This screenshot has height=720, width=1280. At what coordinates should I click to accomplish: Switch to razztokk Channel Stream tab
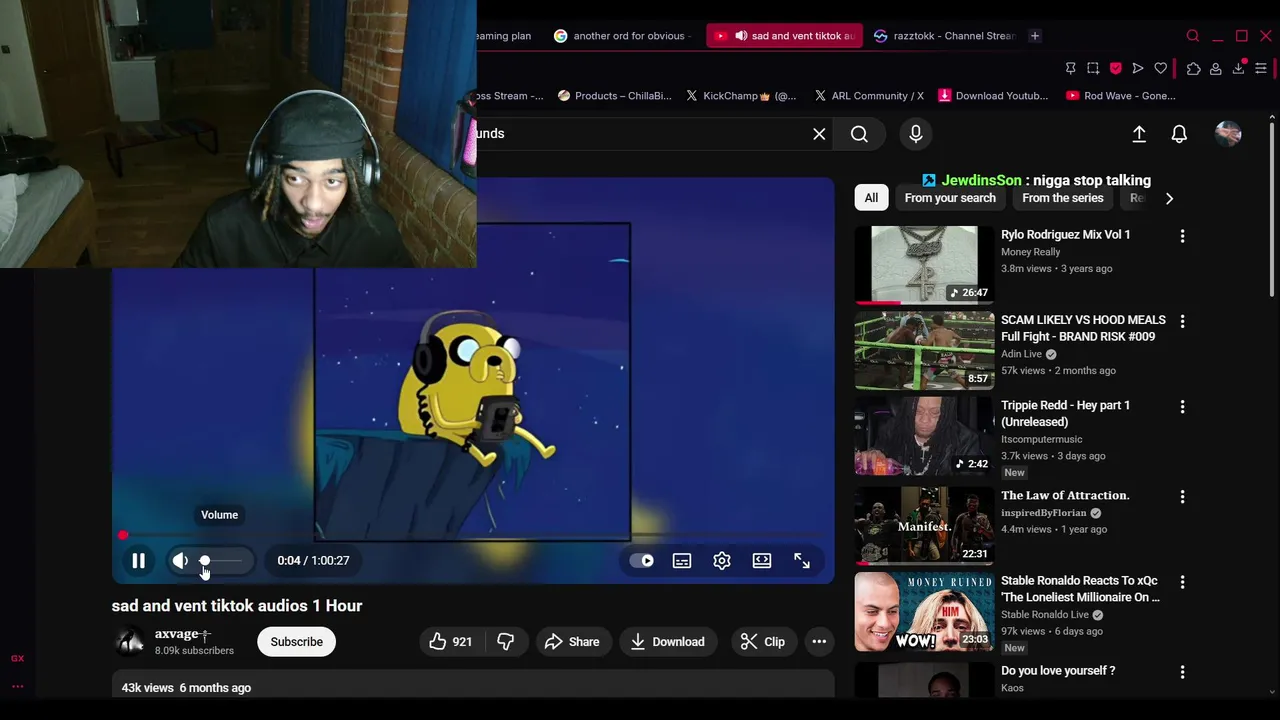[944, 36]
